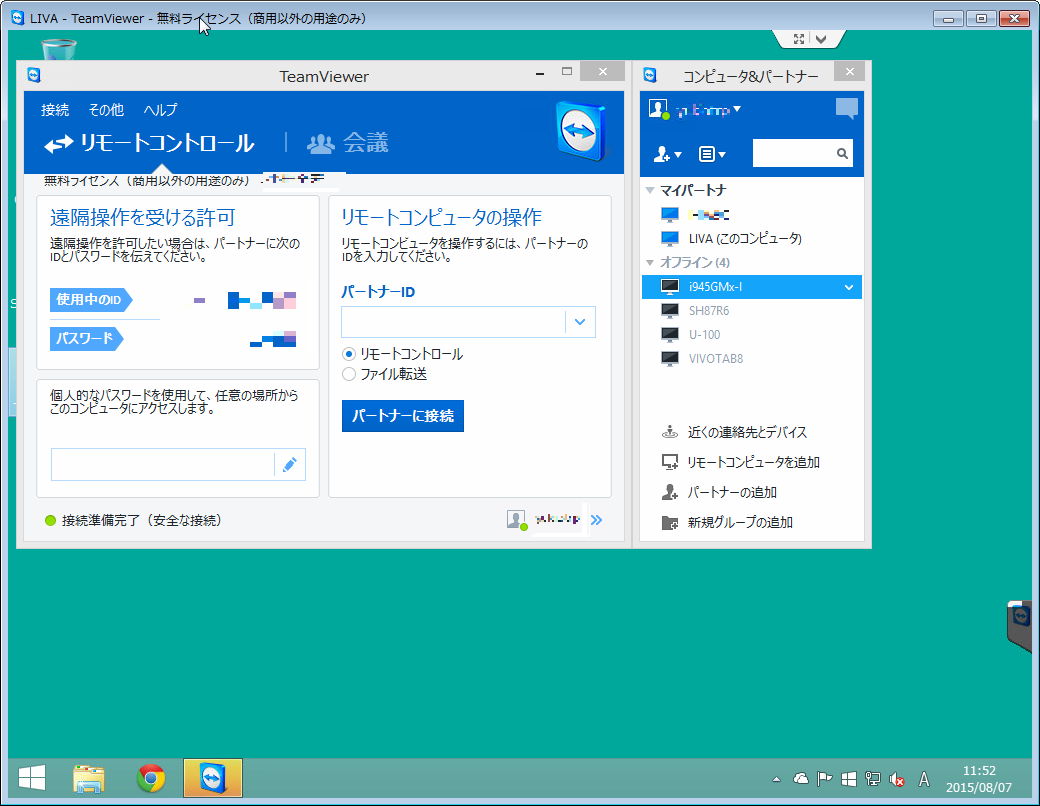The width and height of the screenshot is (1040, 806).
Task: Click the search box in the partner list
Action: tap(794, 154)
